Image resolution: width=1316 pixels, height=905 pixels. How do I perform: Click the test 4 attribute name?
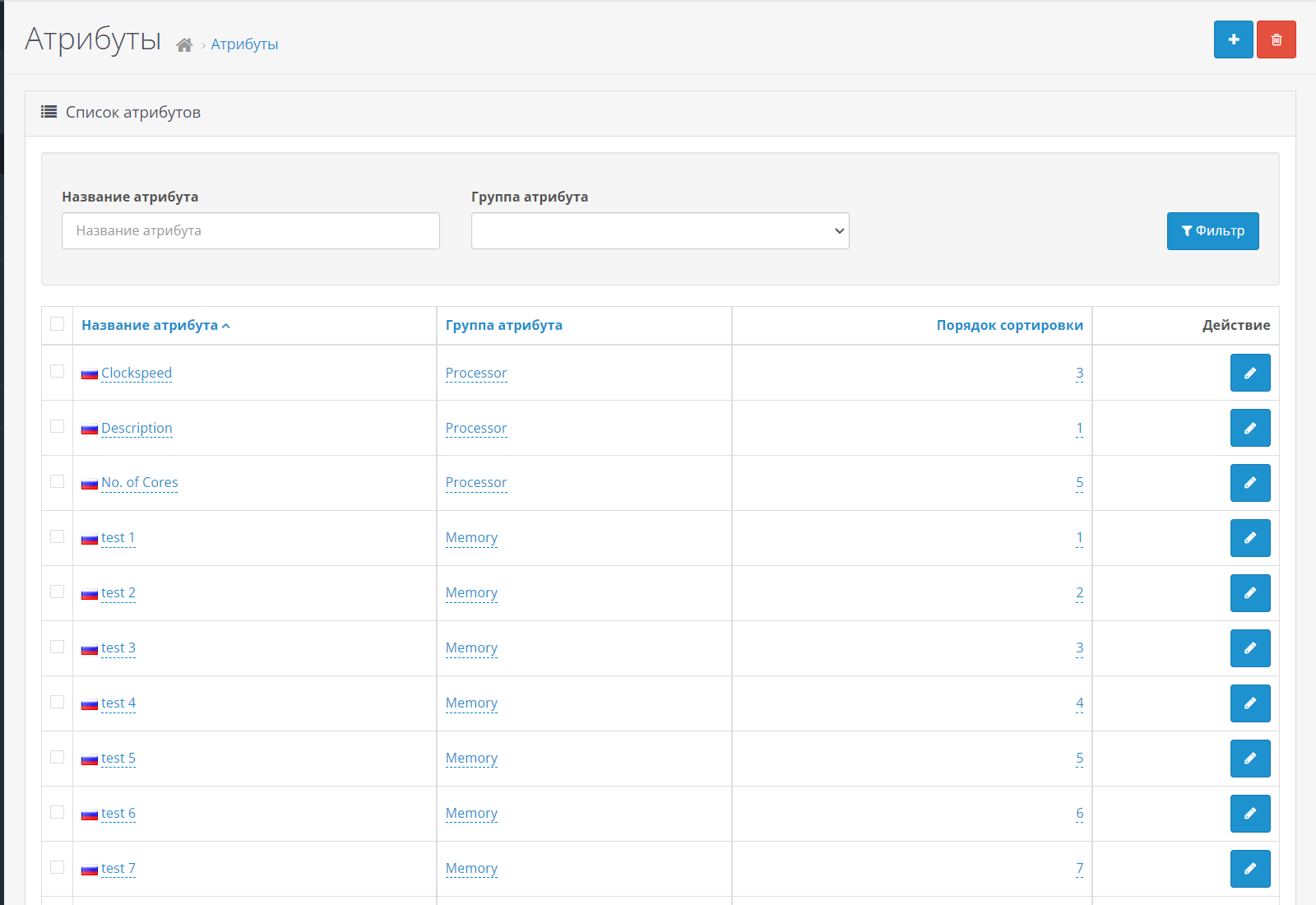[x=118, y=703]
